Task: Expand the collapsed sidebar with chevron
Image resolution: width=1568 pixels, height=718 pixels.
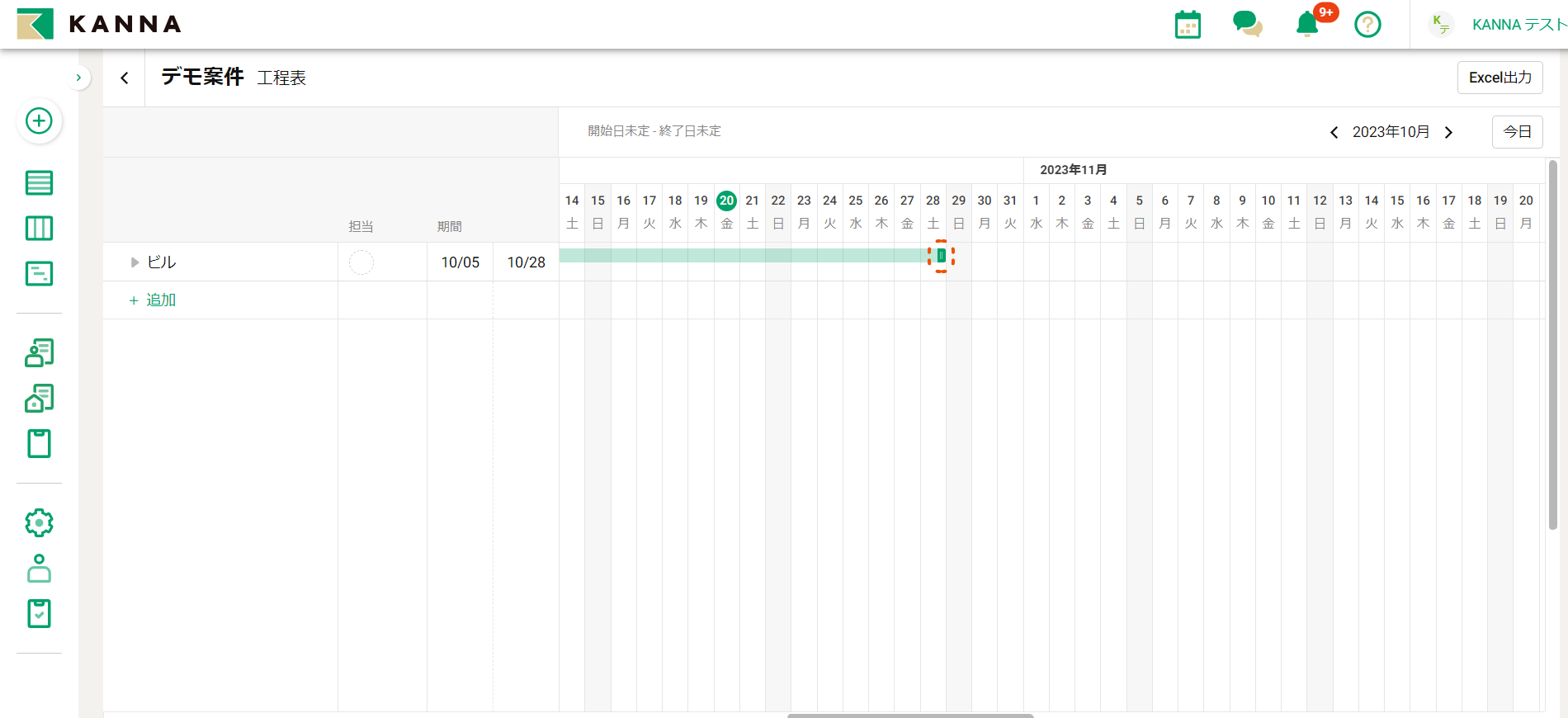Action: tap(78, 78)
